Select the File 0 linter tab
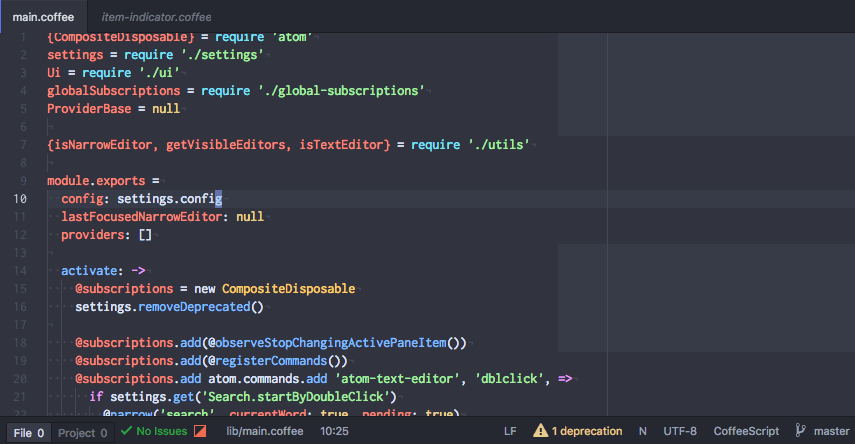 click(28, 433)
